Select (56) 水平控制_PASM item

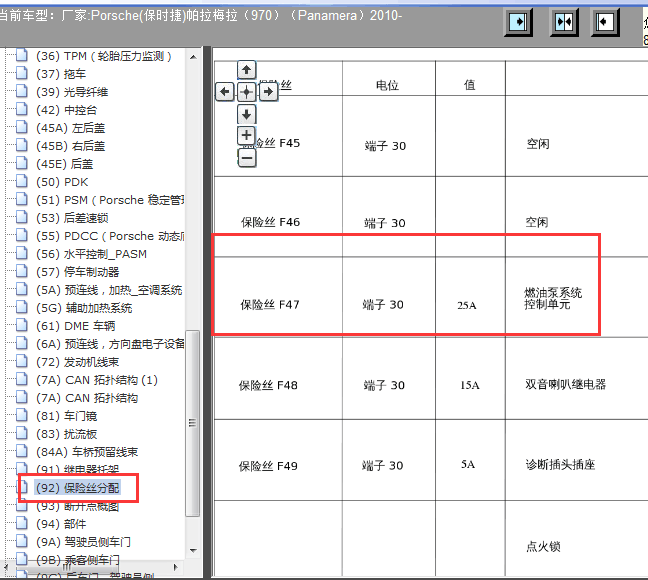[x=91, y=254]
